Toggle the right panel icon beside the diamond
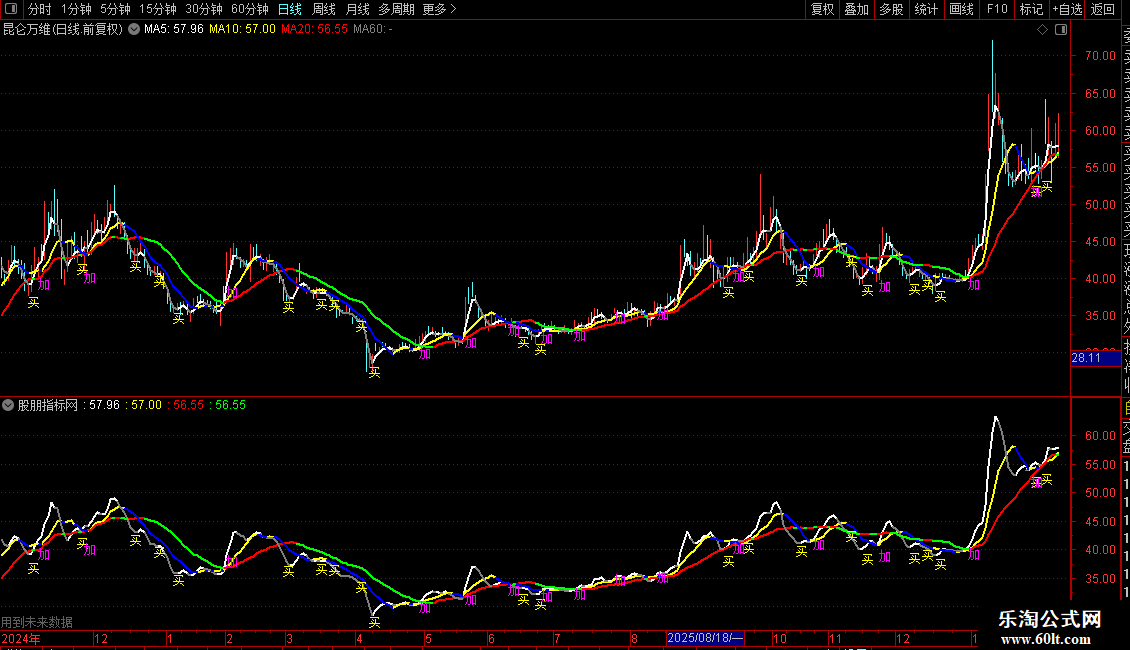Image resolution: width=1130 pixels, height=650 pixels. [x=1061, y=30]
